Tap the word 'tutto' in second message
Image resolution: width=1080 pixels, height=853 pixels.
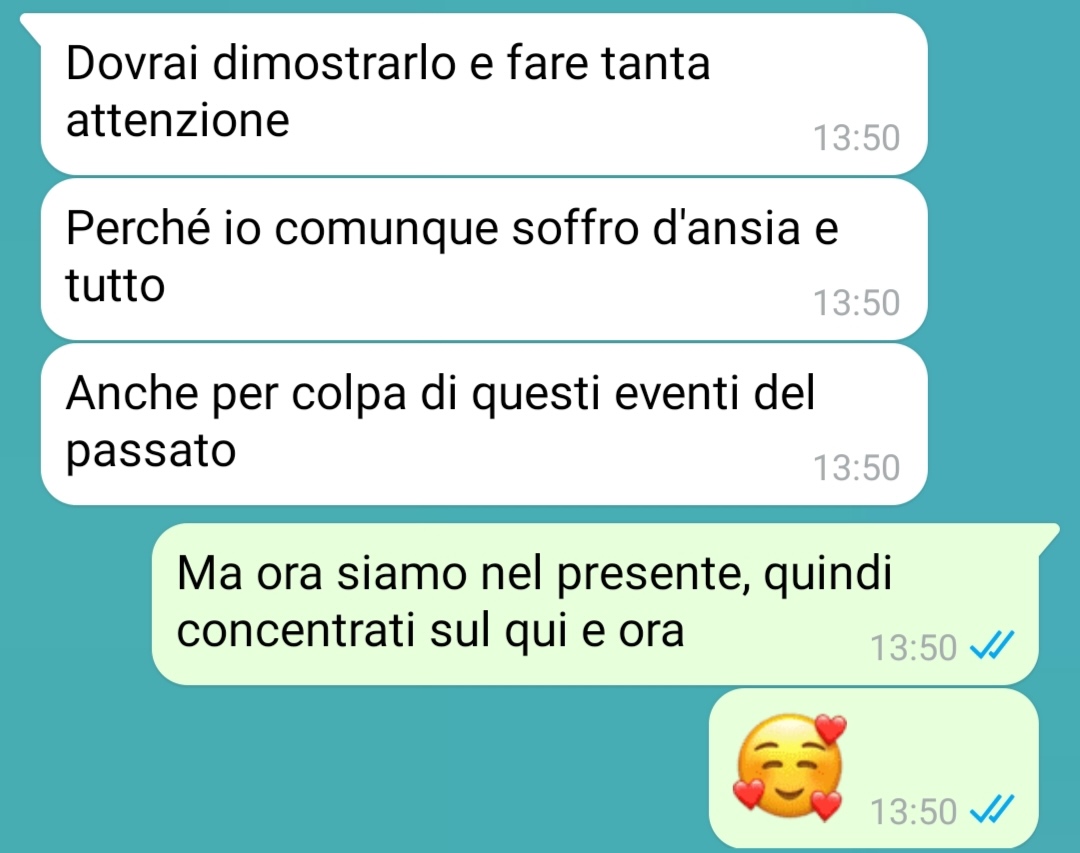coord(115,285)
